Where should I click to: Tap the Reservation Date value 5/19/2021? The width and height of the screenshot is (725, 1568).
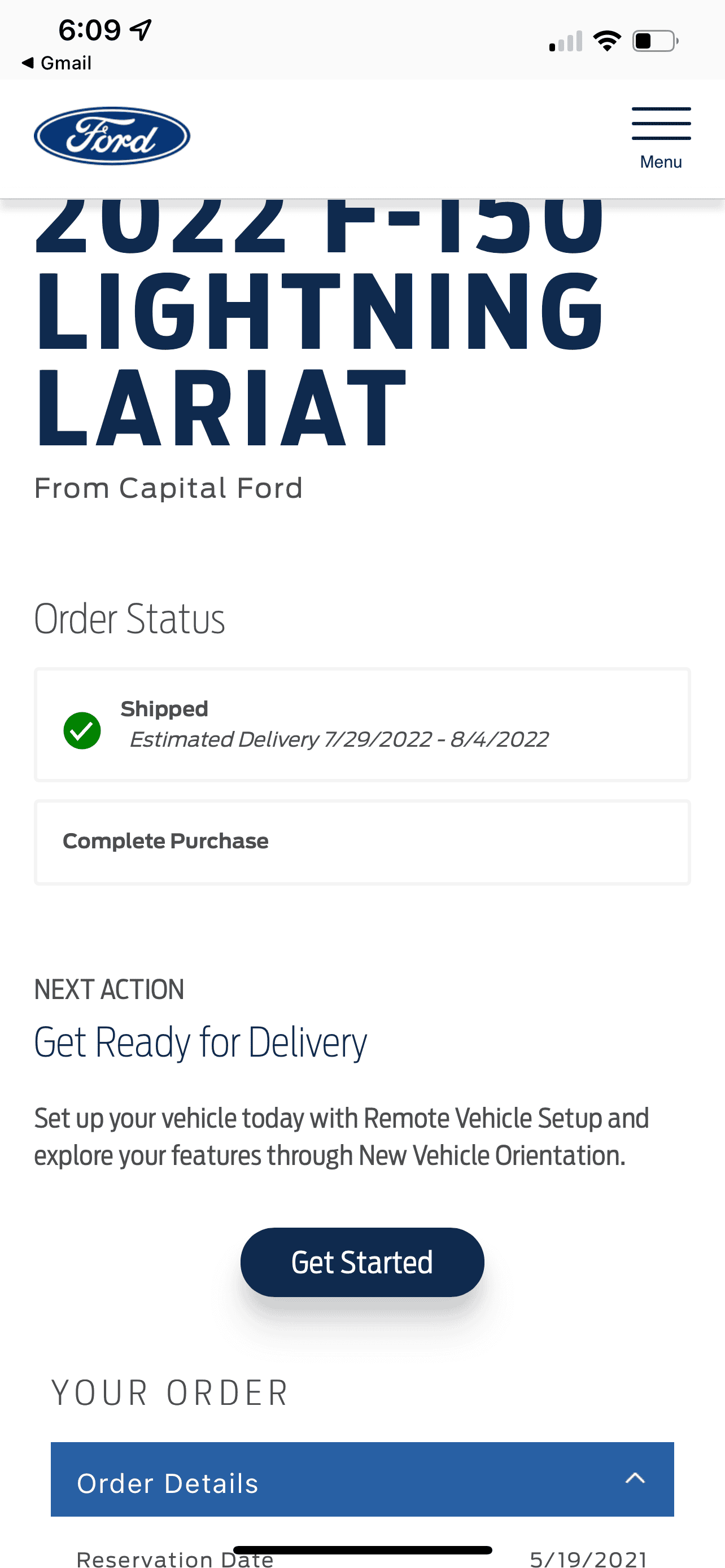coord(588,1558)
